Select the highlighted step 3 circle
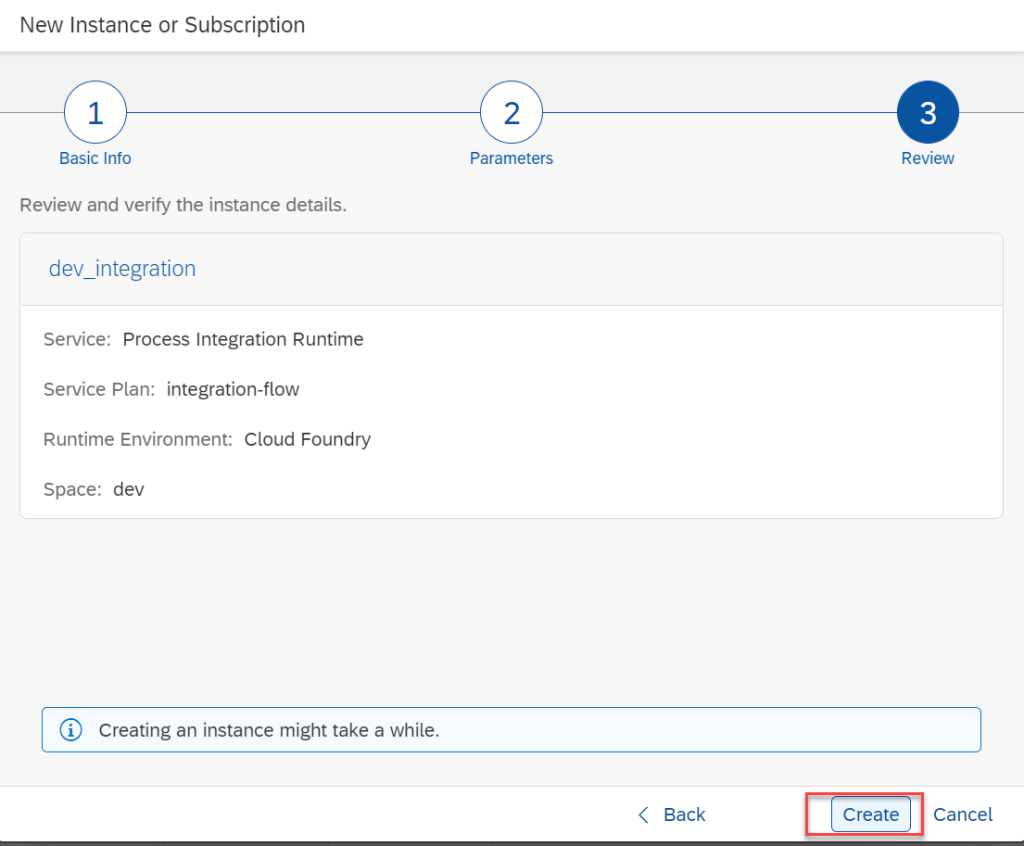The image size is (1024, 846). pos(927,113)
